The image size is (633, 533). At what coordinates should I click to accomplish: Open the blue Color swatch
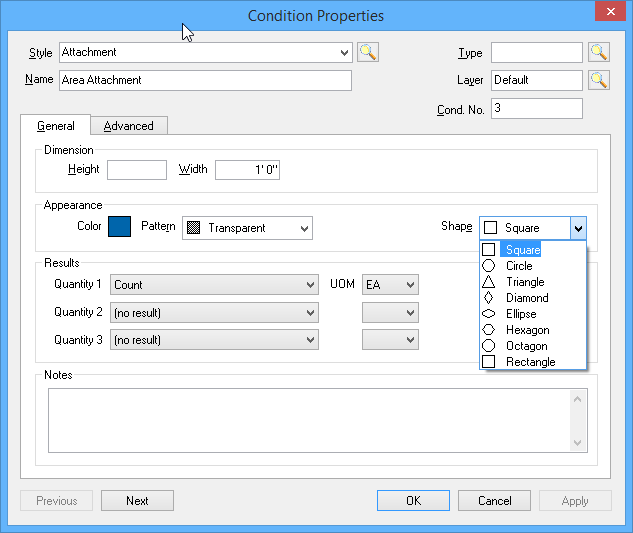click(x=119, y=227)
